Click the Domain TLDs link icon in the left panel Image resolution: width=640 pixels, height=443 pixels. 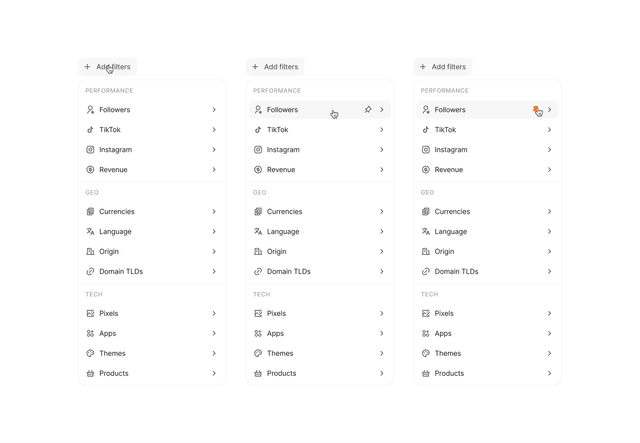point(90,272)
